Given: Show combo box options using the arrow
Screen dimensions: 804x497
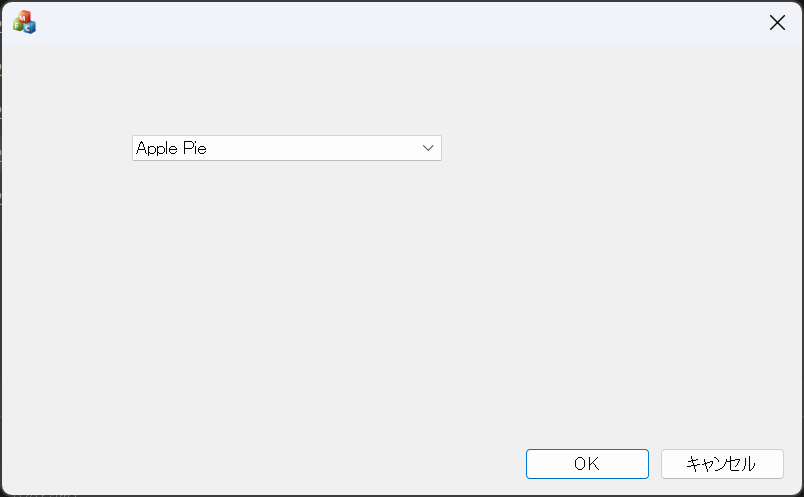Looking at the screenshot, I should [428, 148].
